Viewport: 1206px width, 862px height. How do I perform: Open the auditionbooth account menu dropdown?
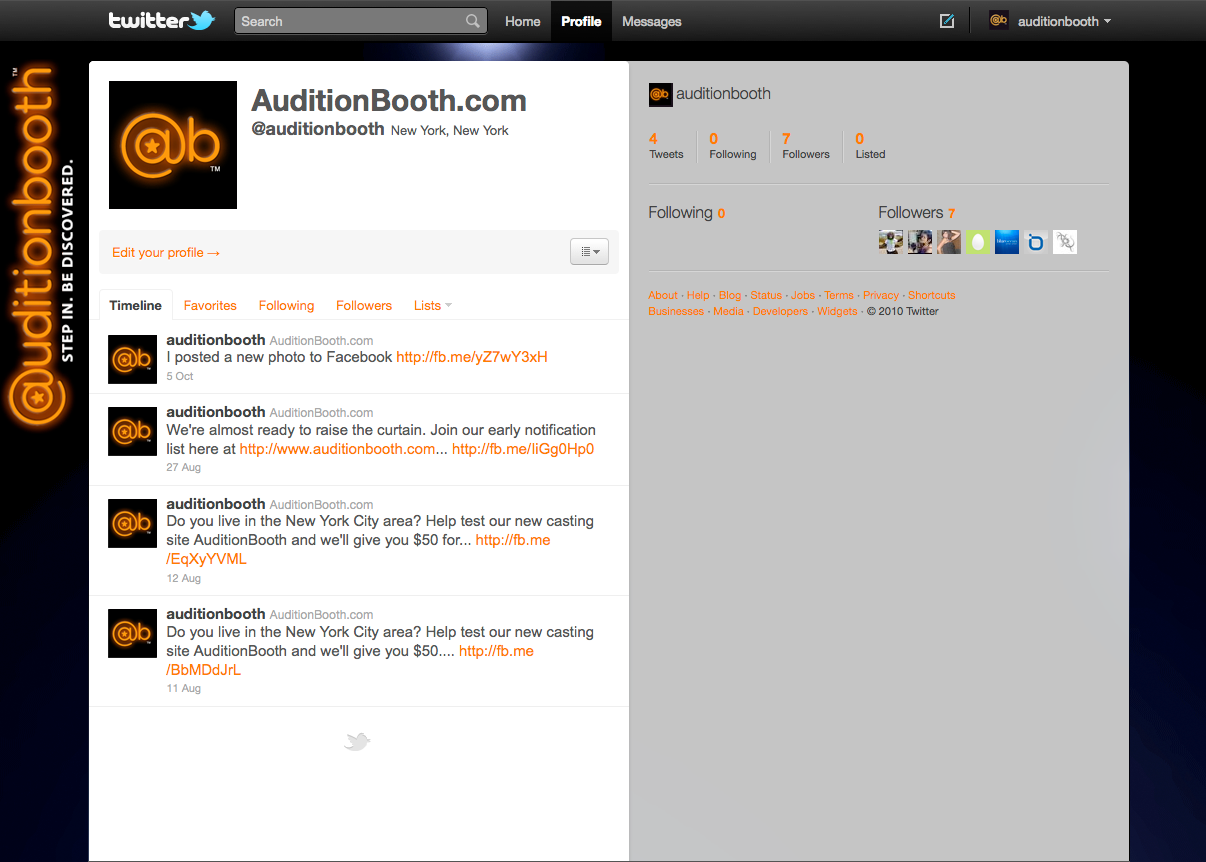pyautogui.click(x=1050, y=21)
